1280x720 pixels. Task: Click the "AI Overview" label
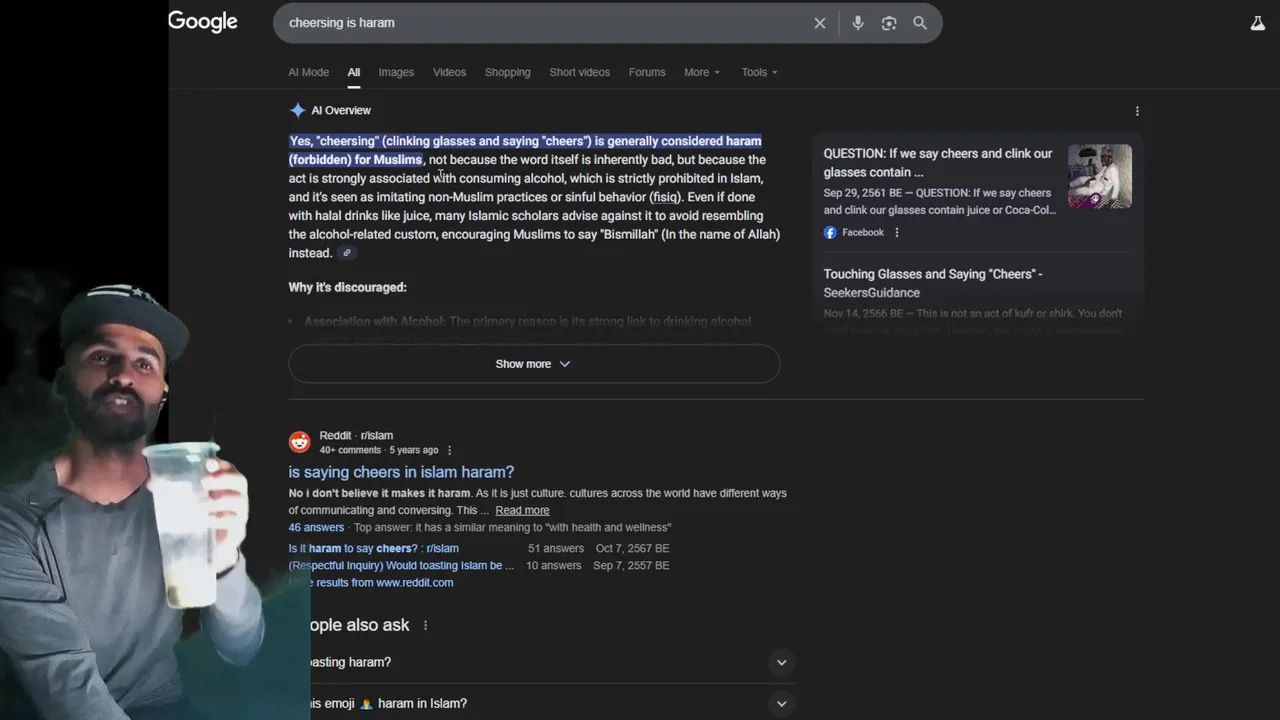tap(341, 110)
